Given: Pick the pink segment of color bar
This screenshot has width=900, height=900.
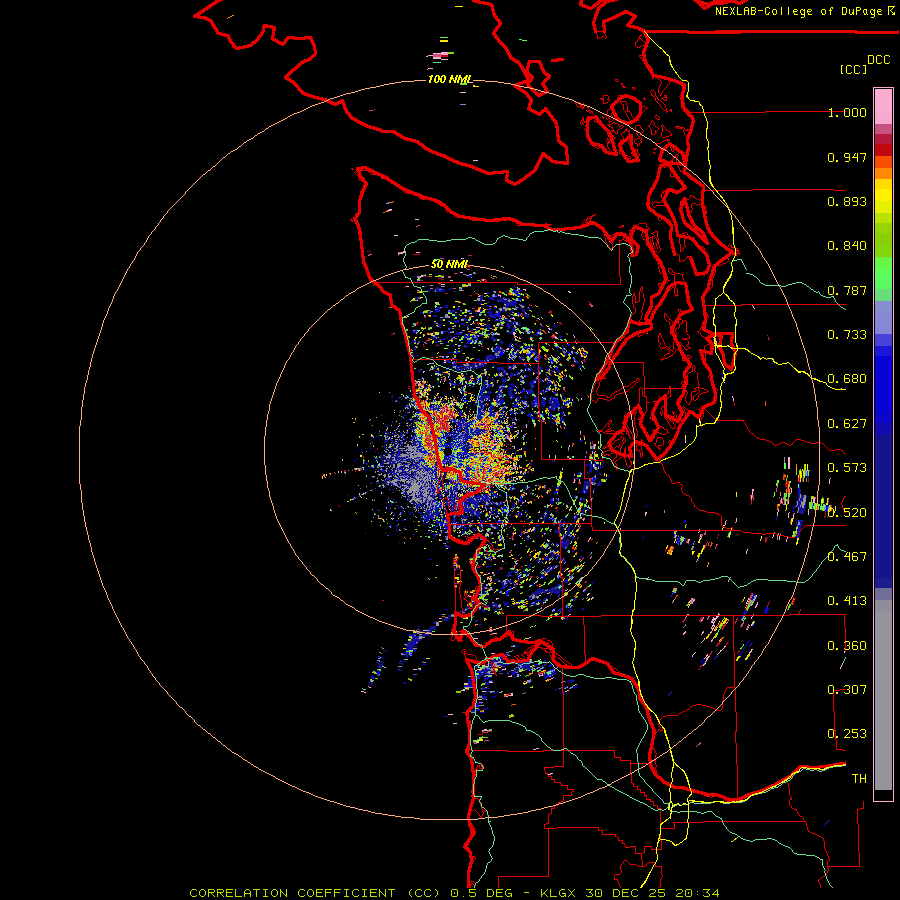Looking at the screenshot, I should coord(883,107).
